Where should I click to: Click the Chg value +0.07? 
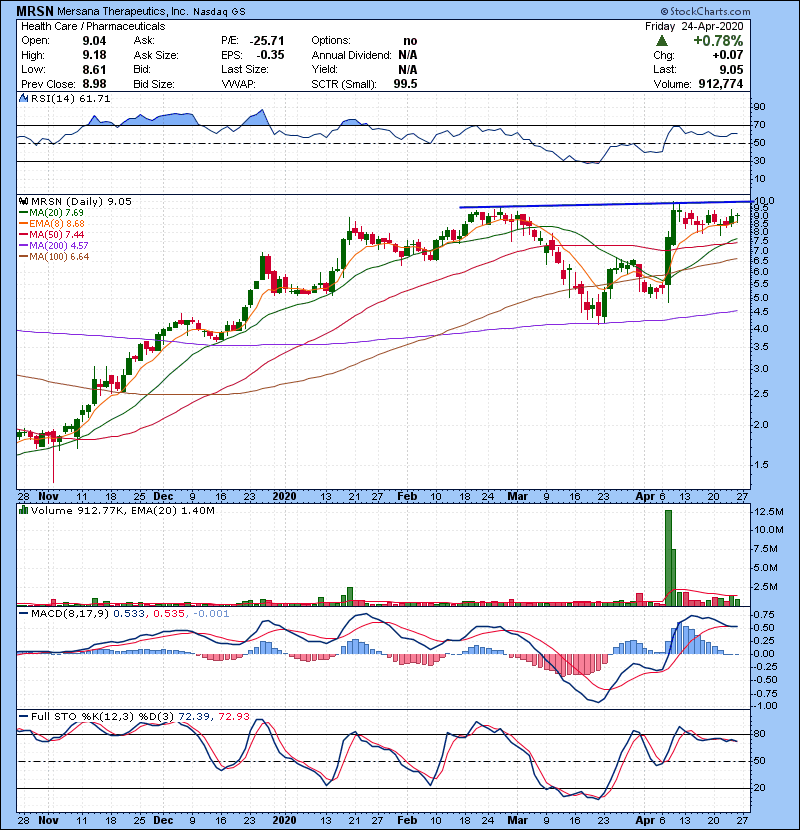[727, 55]
